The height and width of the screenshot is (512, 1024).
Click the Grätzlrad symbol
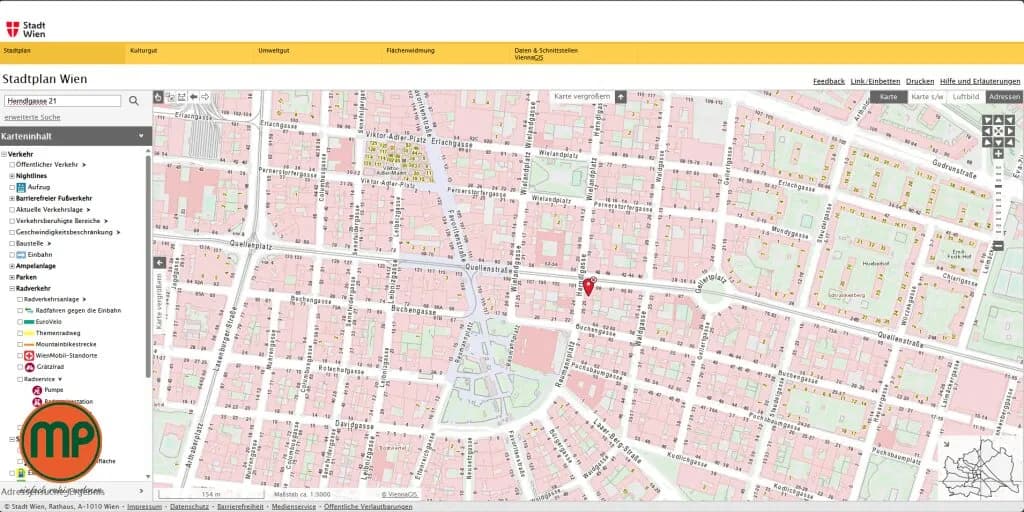29,367
